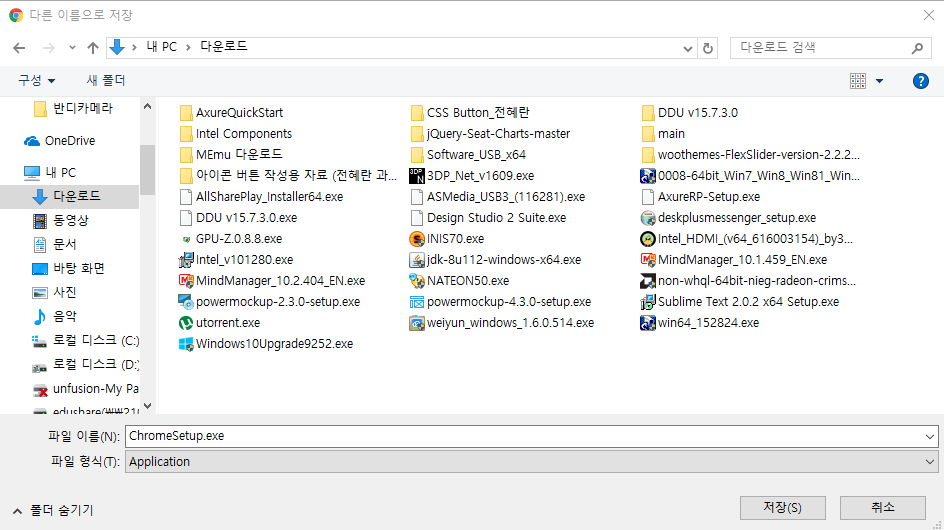Open the 파일 형식 Application dropdown

[x=531, y=462]
